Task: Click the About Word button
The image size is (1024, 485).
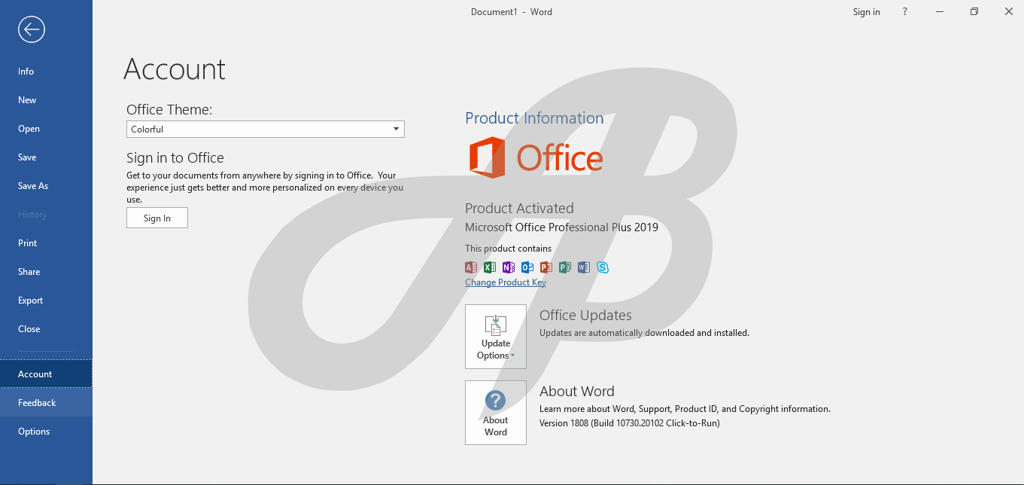Action: click(x=496, y=413)
